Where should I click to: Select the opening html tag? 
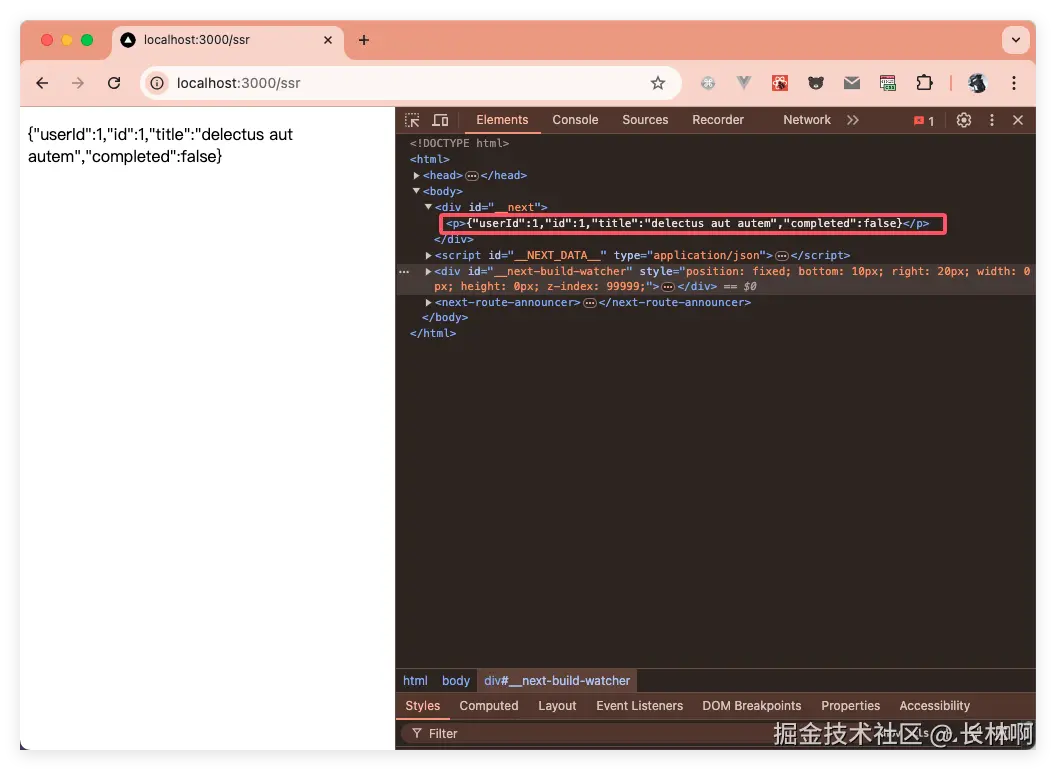pos(429,159)
